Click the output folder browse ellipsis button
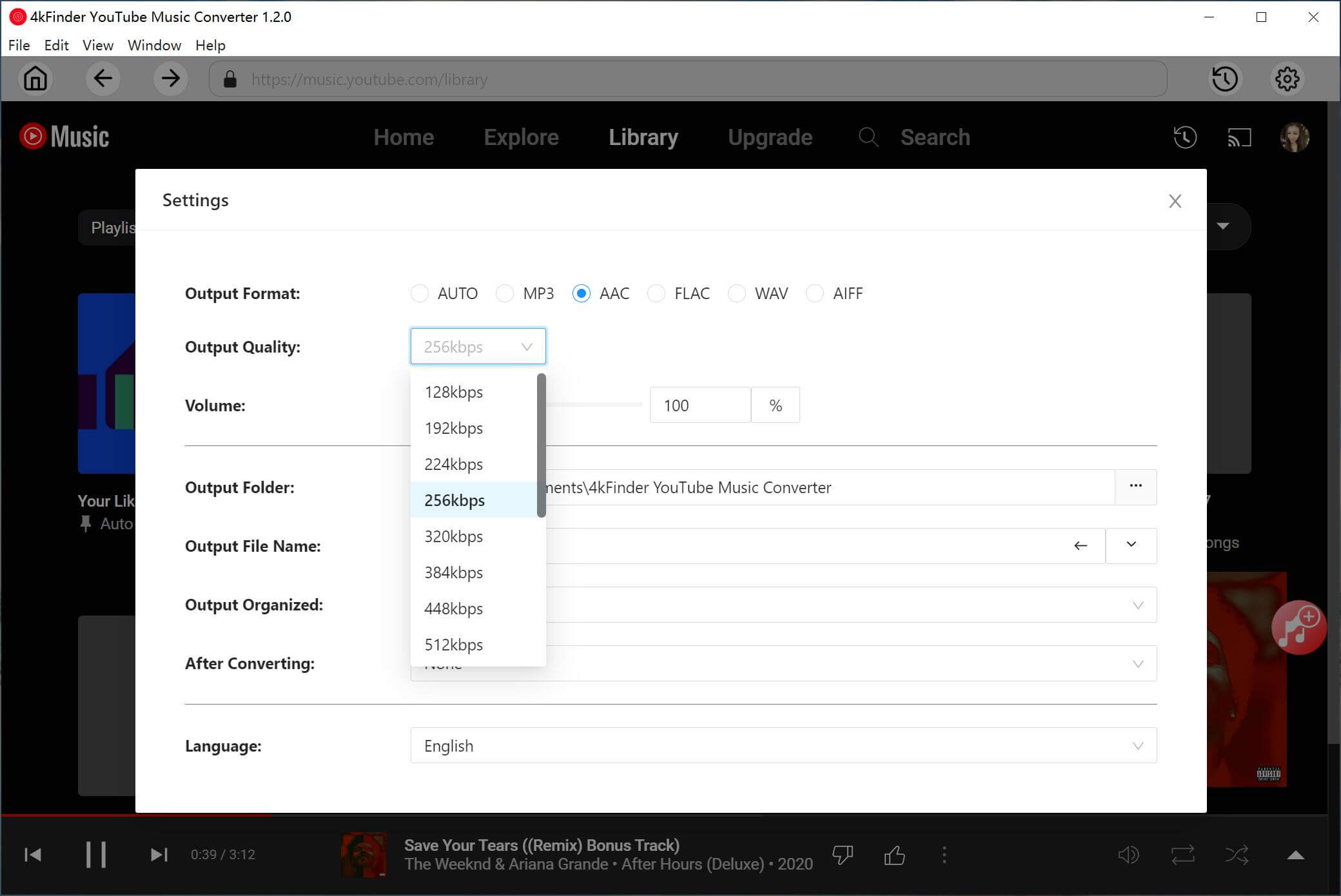The height and width of the screenshot is (896, 1341). click(1135, 487)
